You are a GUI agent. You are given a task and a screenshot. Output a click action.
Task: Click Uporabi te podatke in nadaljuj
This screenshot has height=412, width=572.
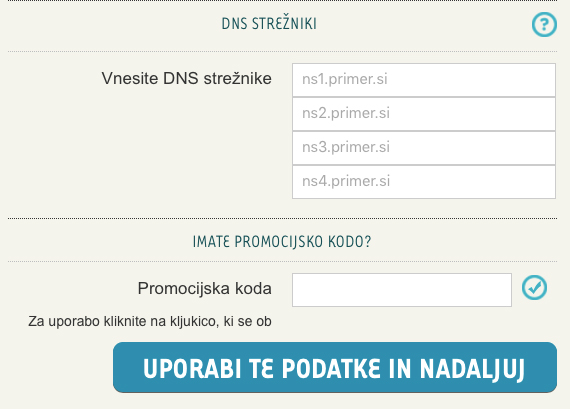(335, 367)
